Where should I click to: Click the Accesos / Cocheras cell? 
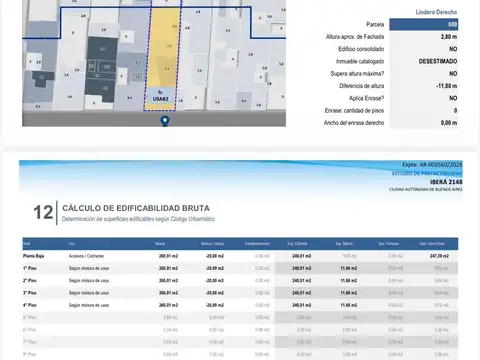point(86,256)
